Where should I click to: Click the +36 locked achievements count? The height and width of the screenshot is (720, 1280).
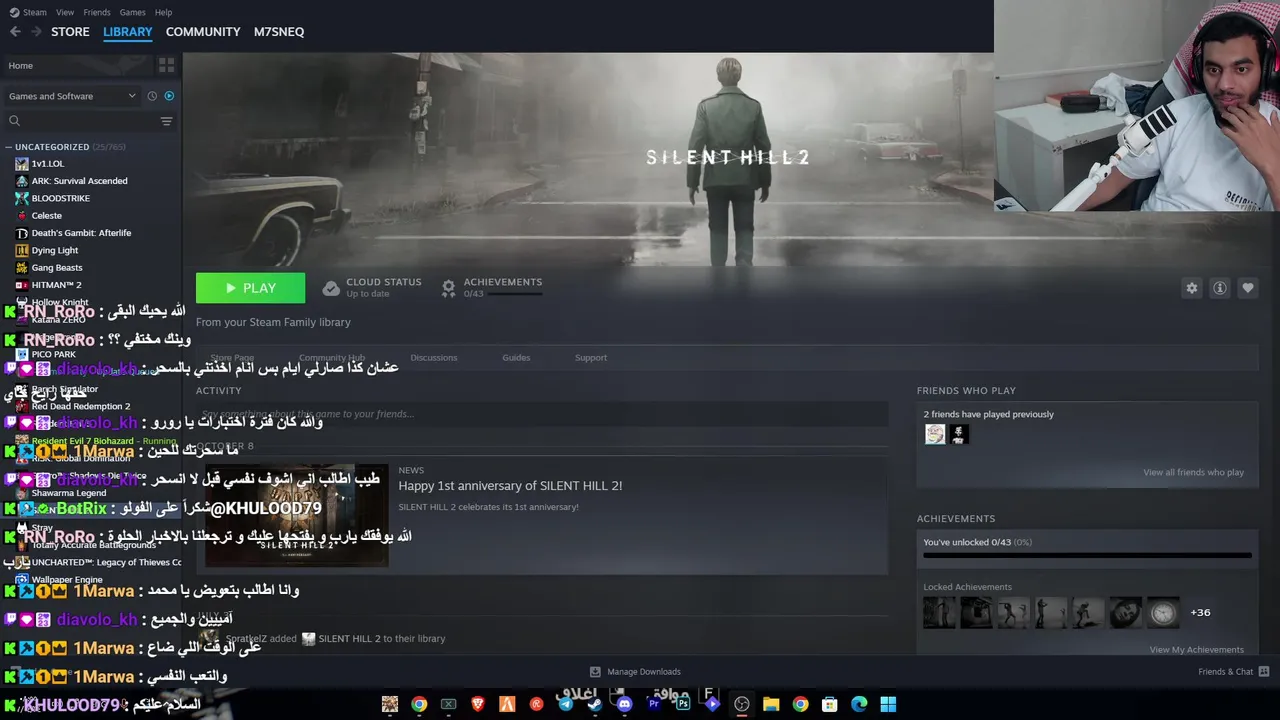coord(1200,612)
